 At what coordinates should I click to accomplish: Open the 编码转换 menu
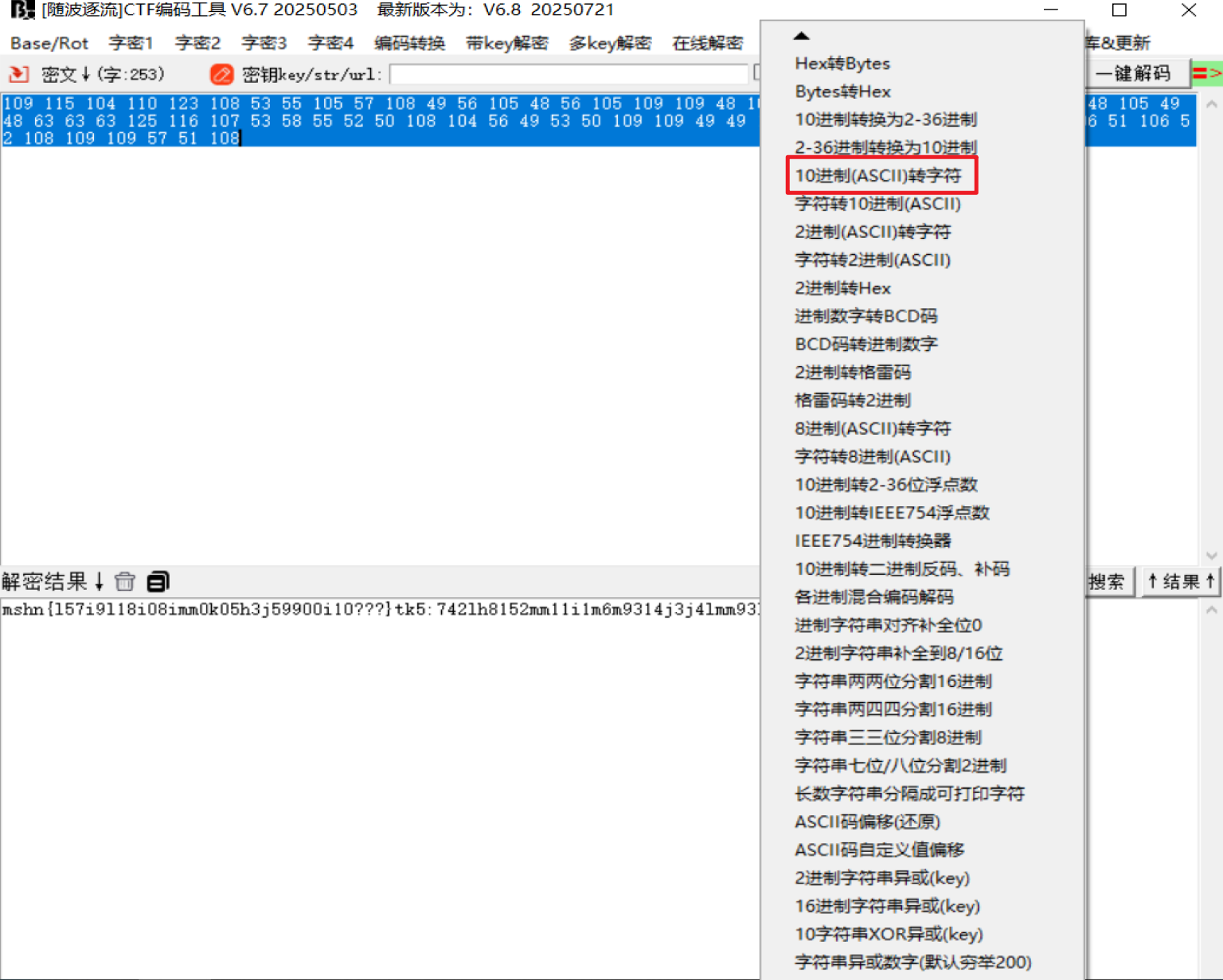(x=410, y=43)
